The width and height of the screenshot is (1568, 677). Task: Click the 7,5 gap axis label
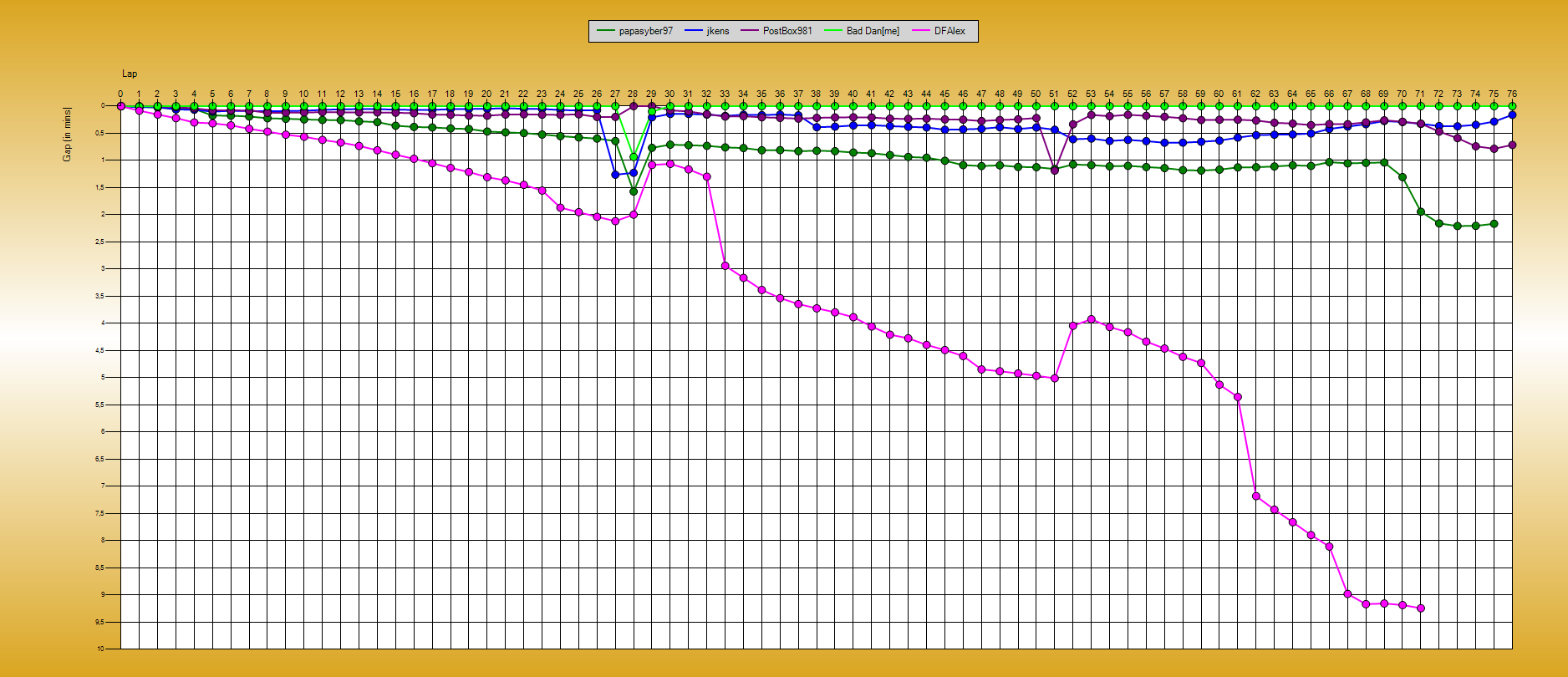pos(99,513)
